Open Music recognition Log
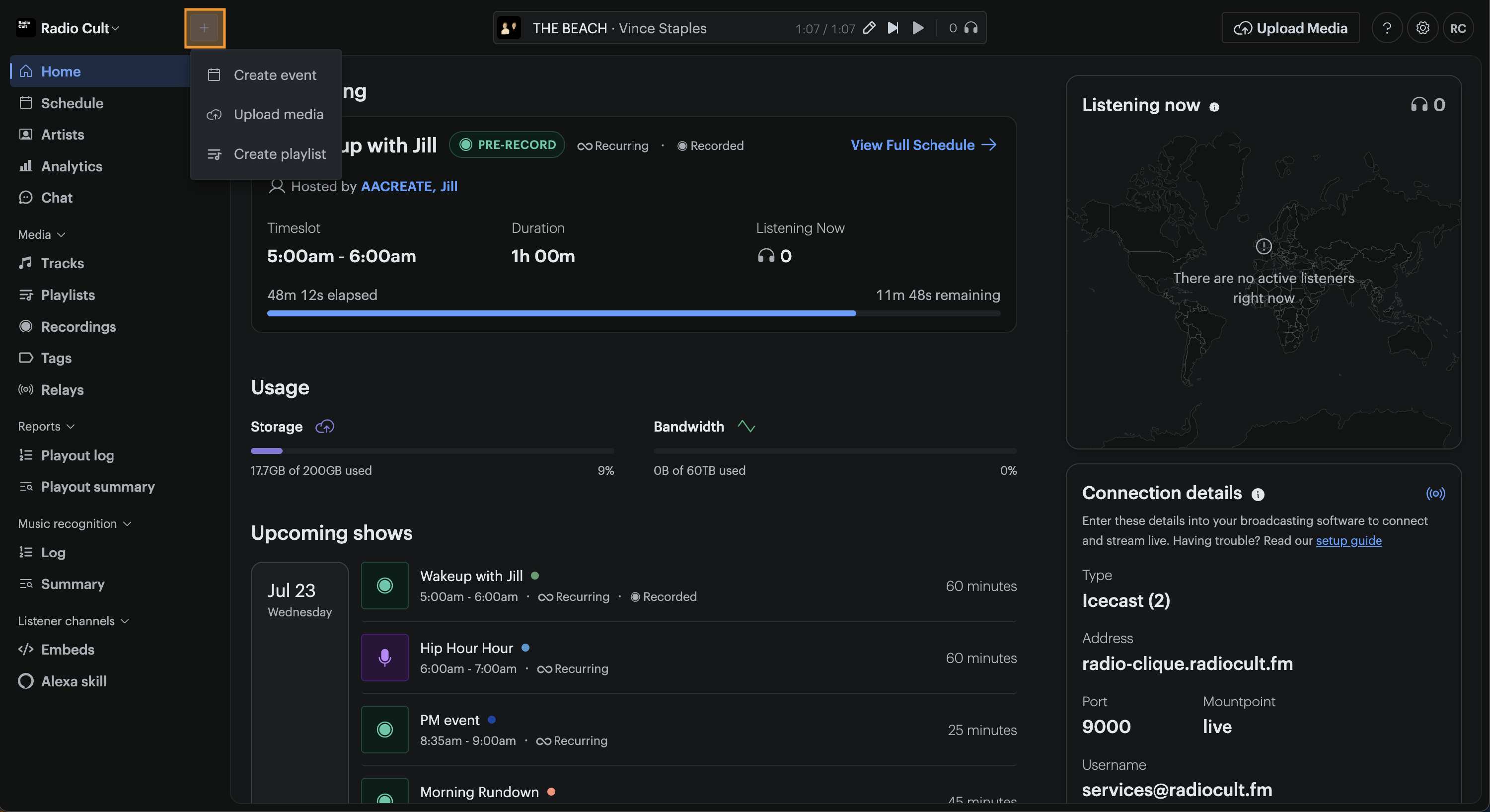 pos(53,552)
